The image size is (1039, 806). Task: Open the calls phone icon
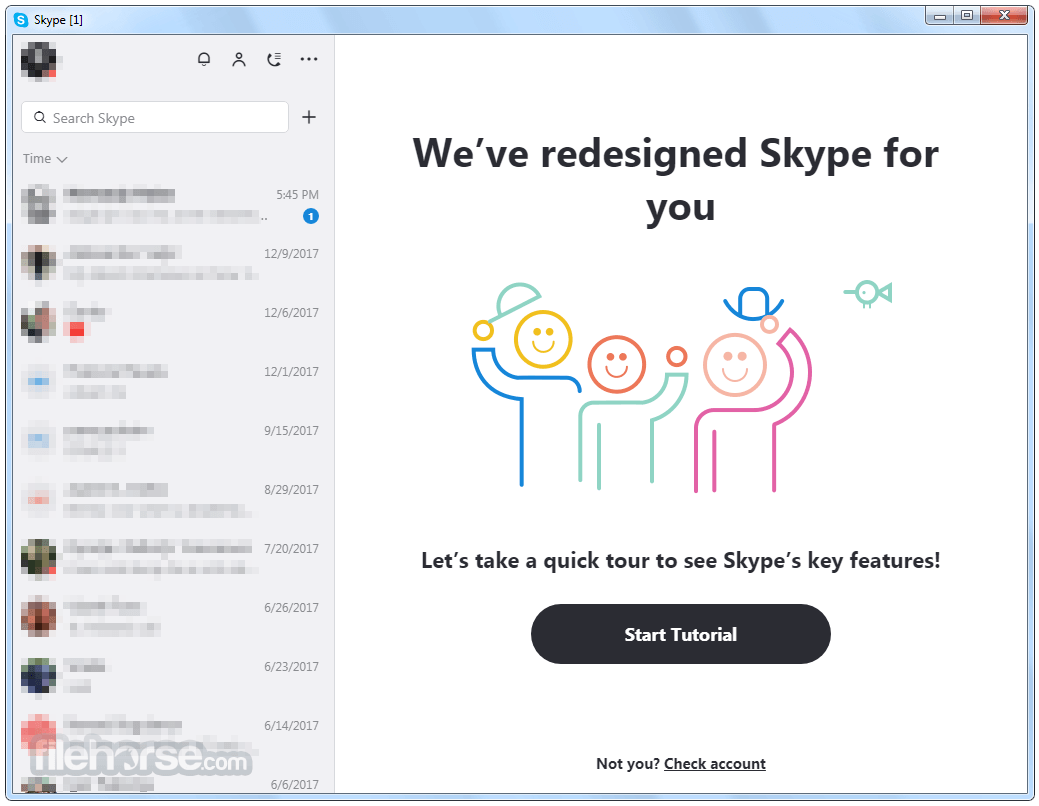[x=274, y=60]
